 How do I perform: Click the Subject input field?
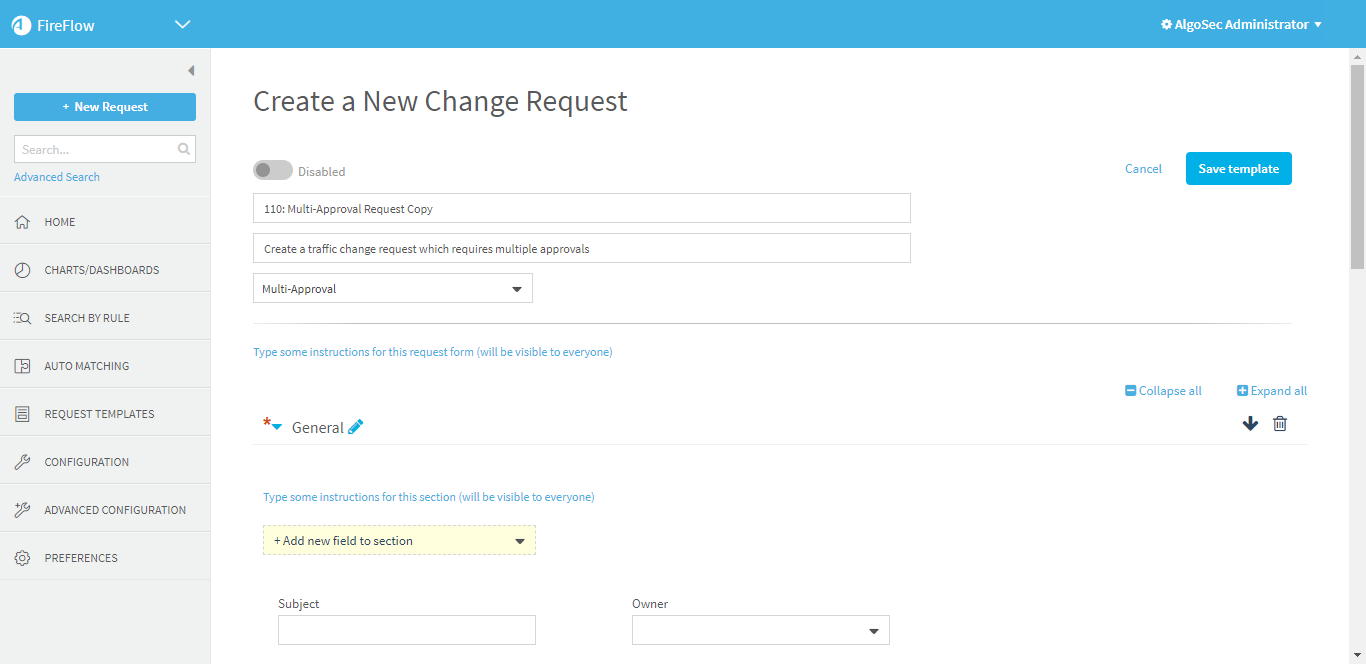(x=406, y=631)
